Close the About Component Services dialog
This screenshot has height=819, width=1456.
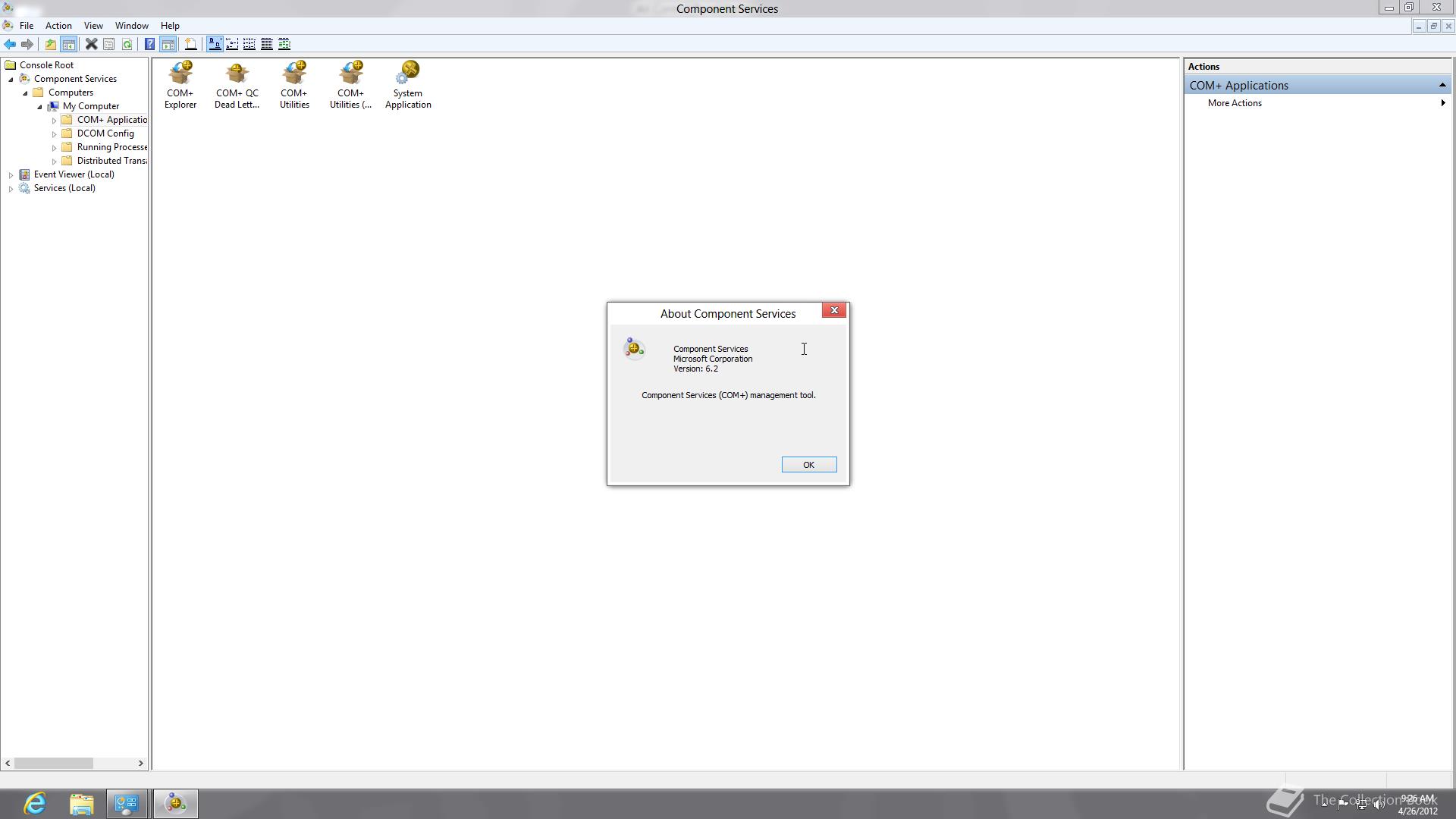(x=834, y=310)
